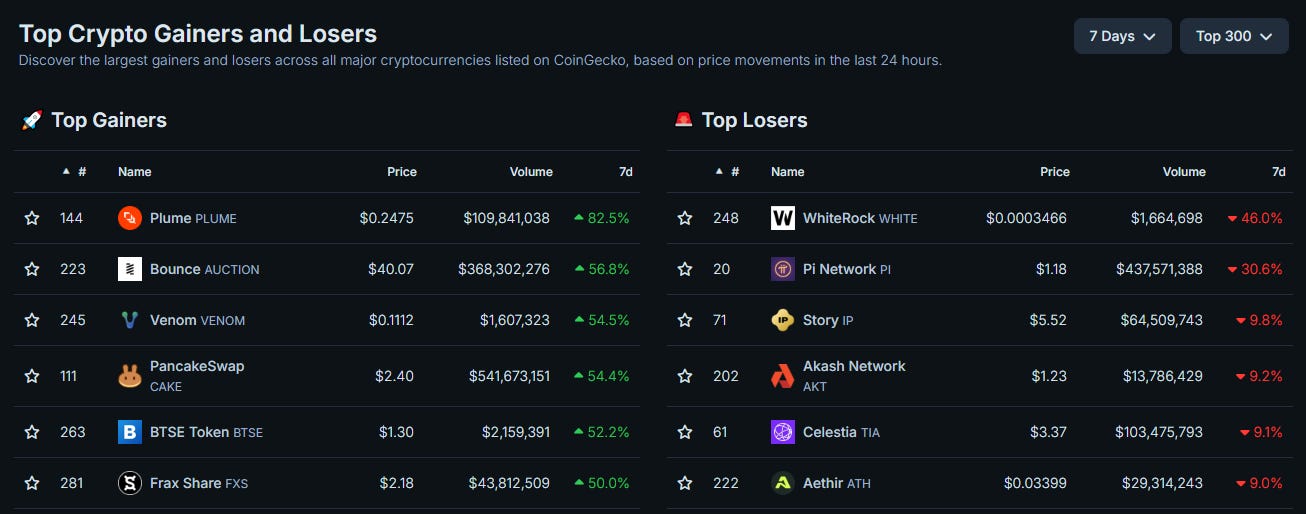The image size is (1306, 514).
Task: Click the Pi Network logo
Action: coord(783,269)
